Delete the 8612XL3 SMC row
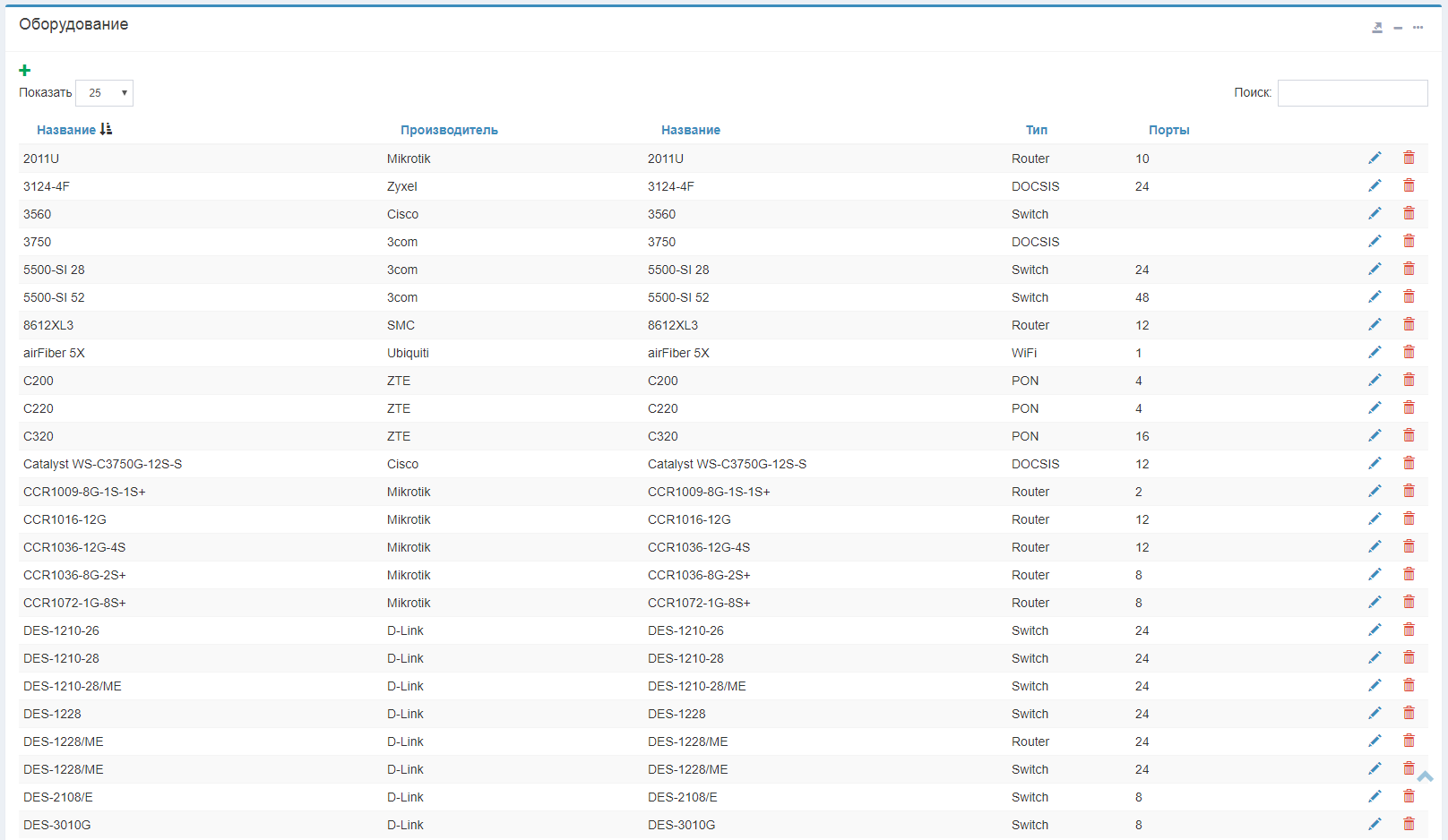The width and height of the screenshot is (1448, 840). pos(1409,324)
